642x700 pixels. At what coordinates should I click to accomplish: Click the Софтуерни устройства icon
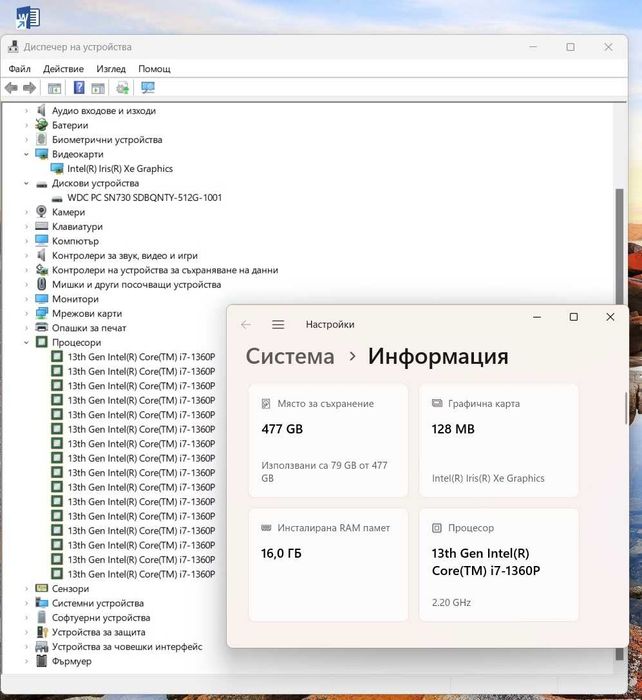tap(42, 617)
